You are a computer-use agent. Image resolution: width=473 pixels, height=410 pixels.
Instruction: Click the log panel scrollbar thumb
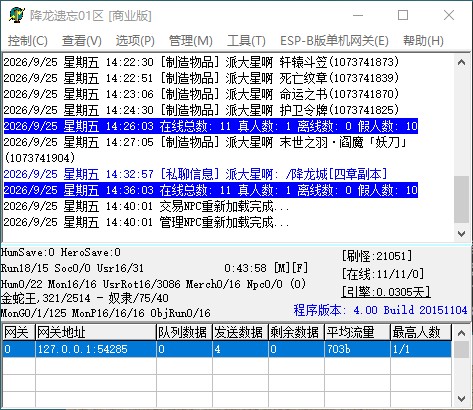click(x=462, y=199)
